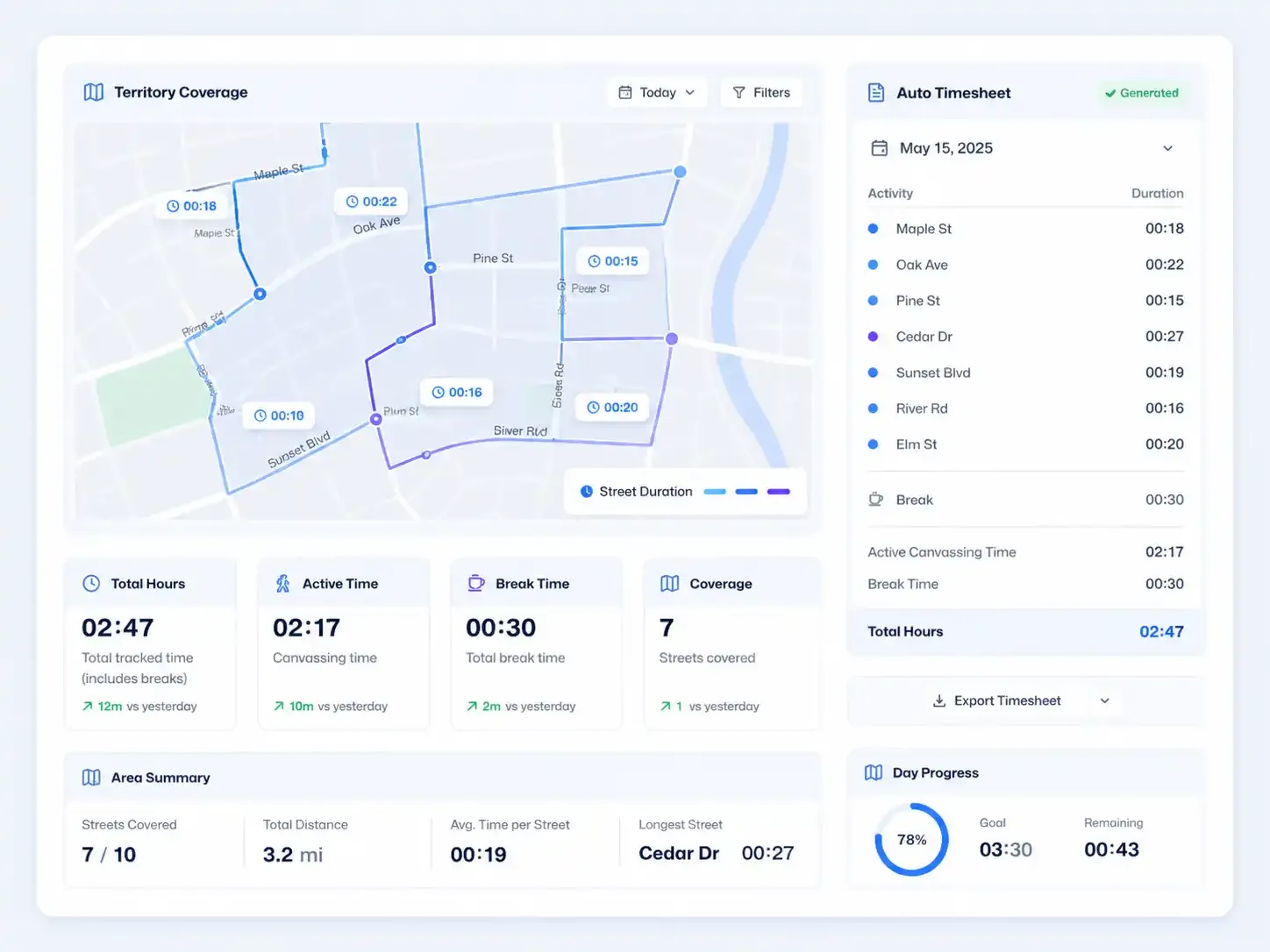The image size is (1270, 952).
Task: Click the Active Time walking person icon
Action: 282,584
